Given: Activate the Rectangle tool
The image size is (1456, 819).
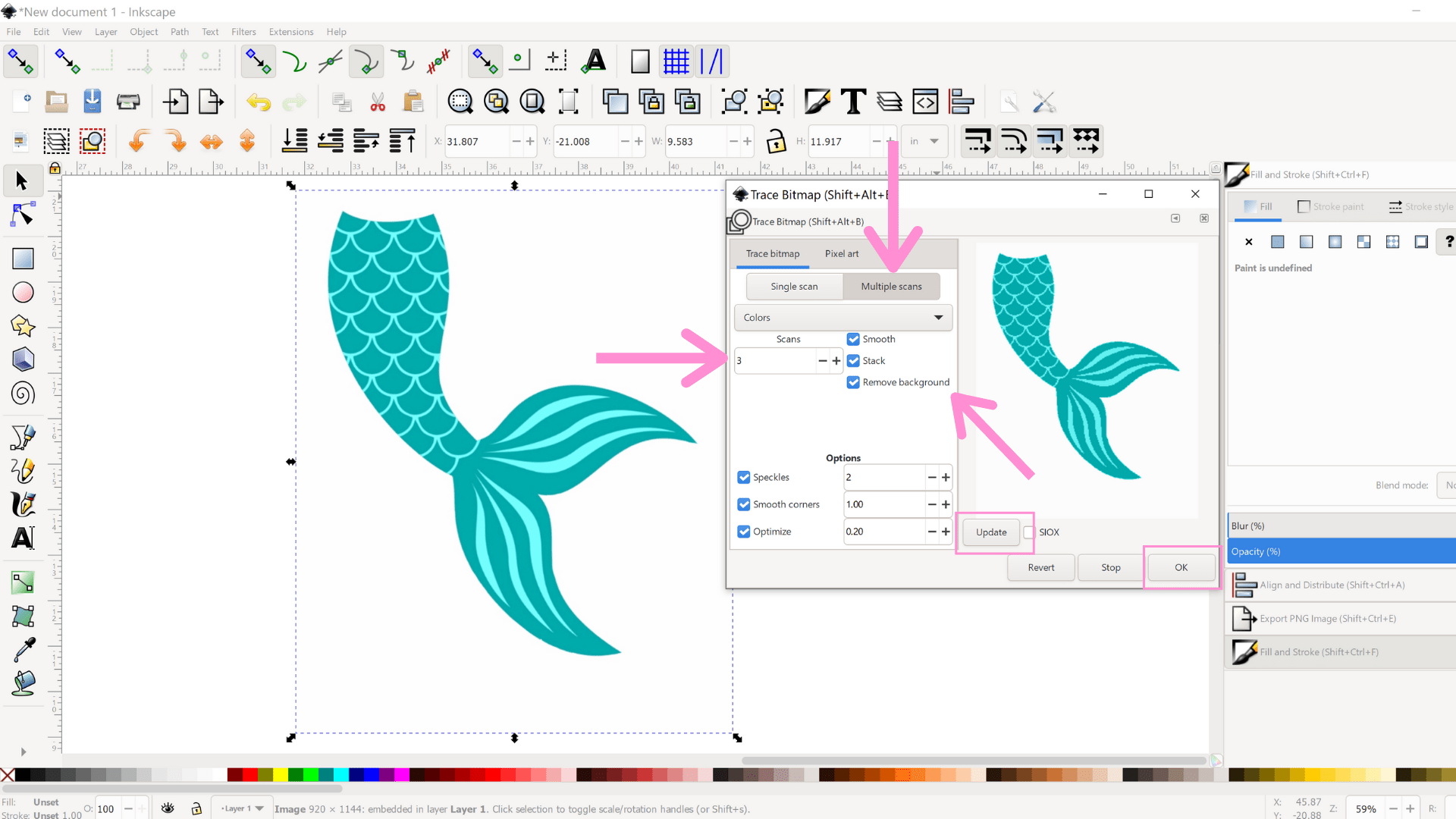Looking at the screenshot, I should pos(23,258).
